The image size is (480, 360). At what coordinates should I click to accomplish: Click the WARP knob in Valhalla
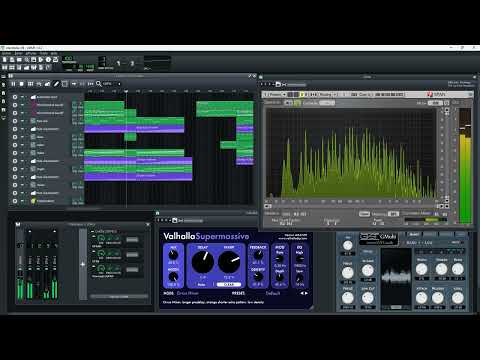pyautogui.click(x=229, y=262)
